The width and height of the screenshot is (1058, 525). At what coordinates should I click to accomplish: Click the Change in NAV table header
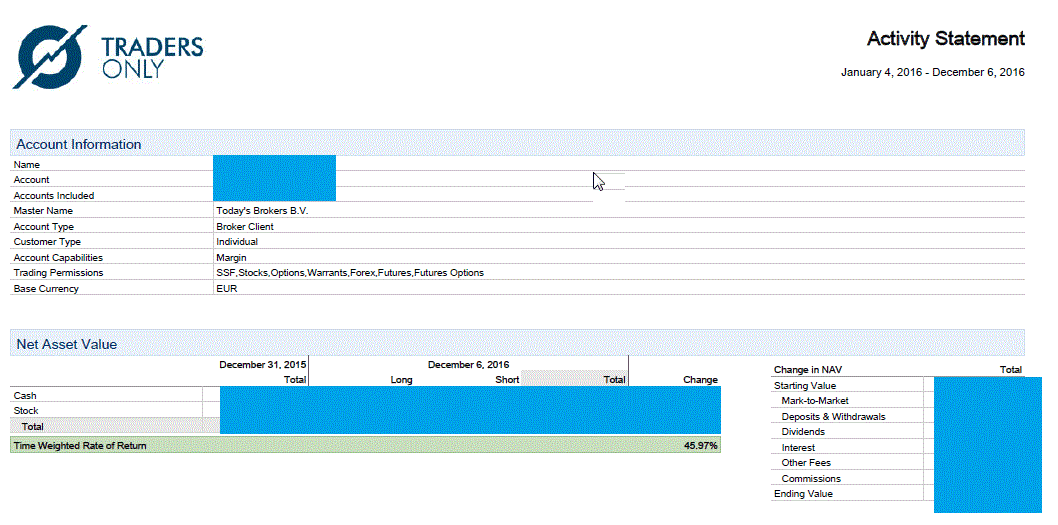pyautogui.click(x=808, y=370)
